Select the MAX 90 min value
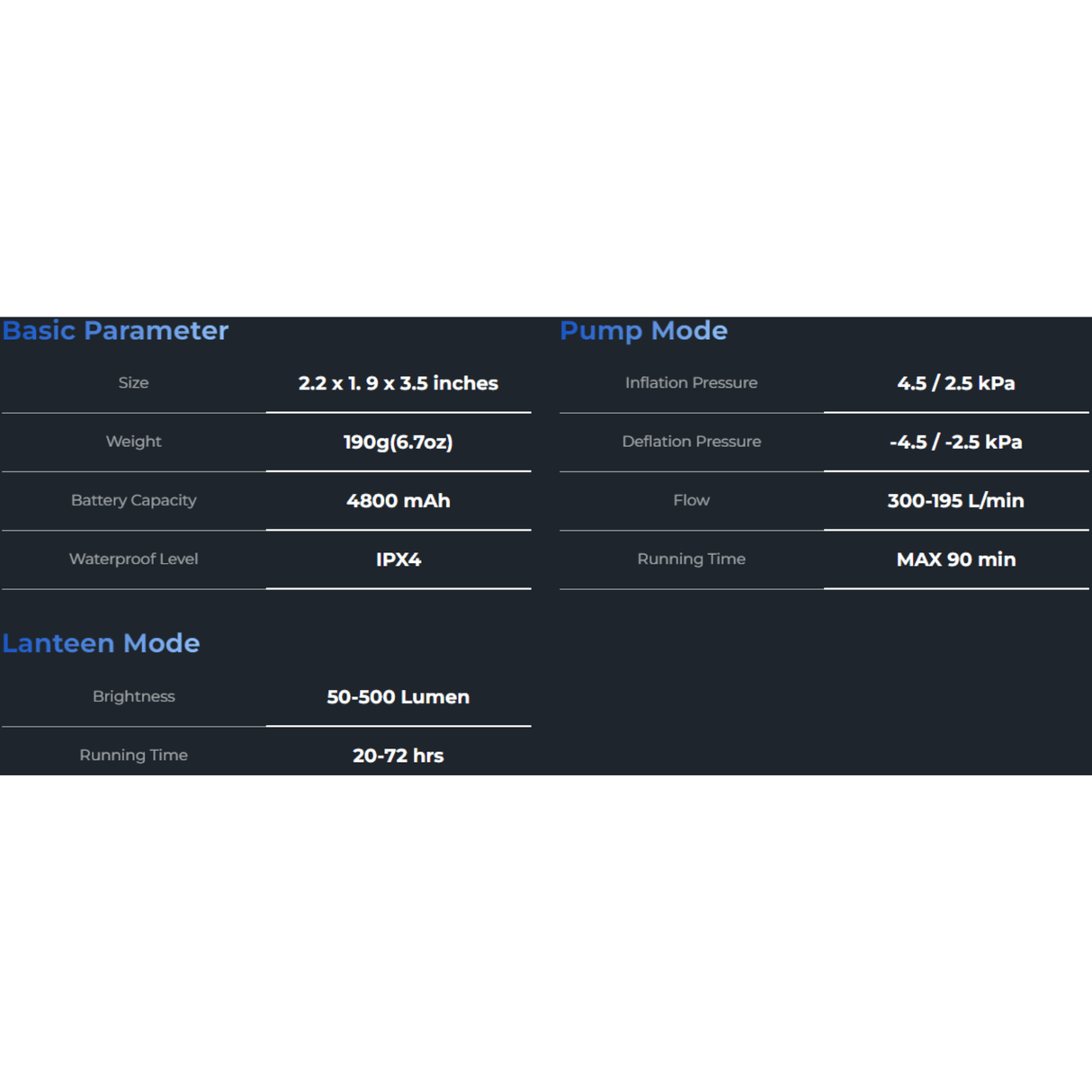The image size is (1092, 1092). 956,559
